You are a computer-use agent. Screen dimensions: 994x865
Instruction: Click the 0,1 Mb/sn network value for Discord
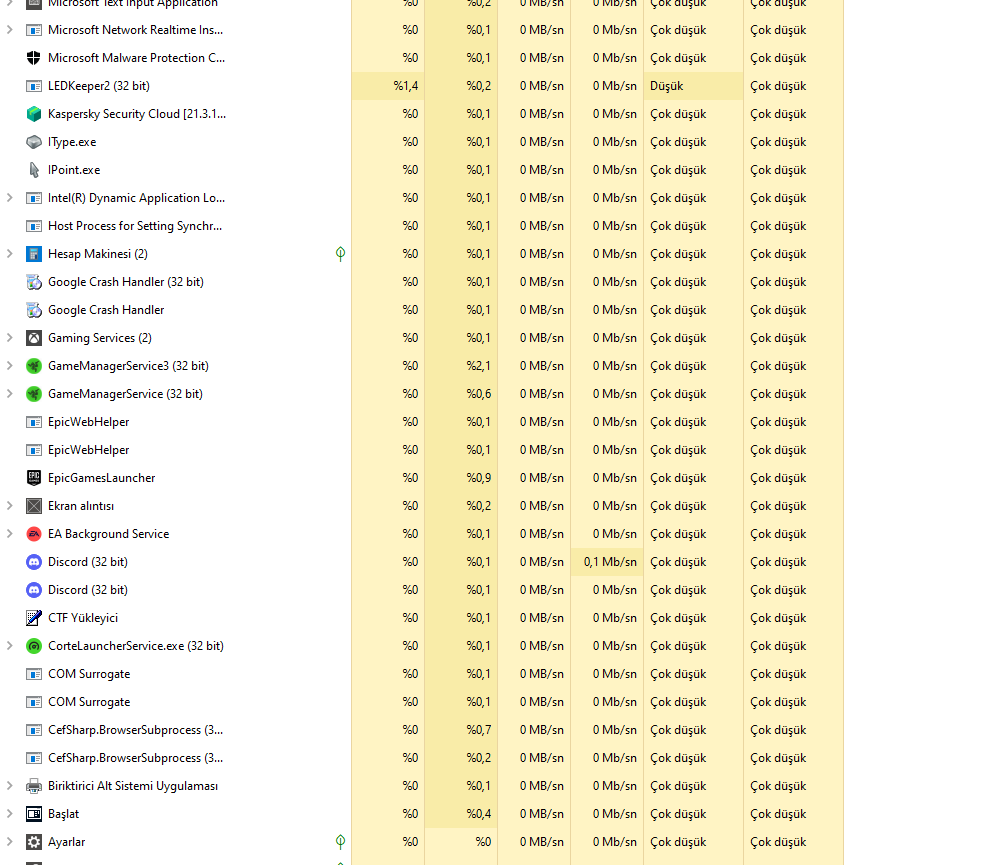click(x=610, y=562)
